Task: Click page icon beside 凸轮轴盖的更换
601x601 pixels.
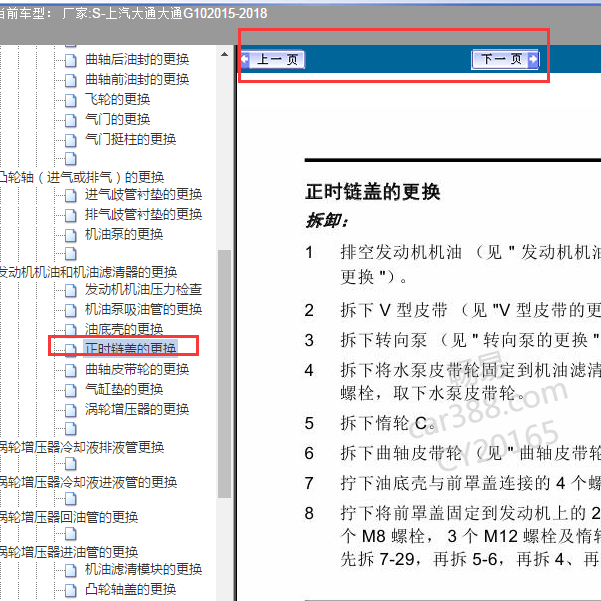Action: pyautogui.click(x=71, y=590)
